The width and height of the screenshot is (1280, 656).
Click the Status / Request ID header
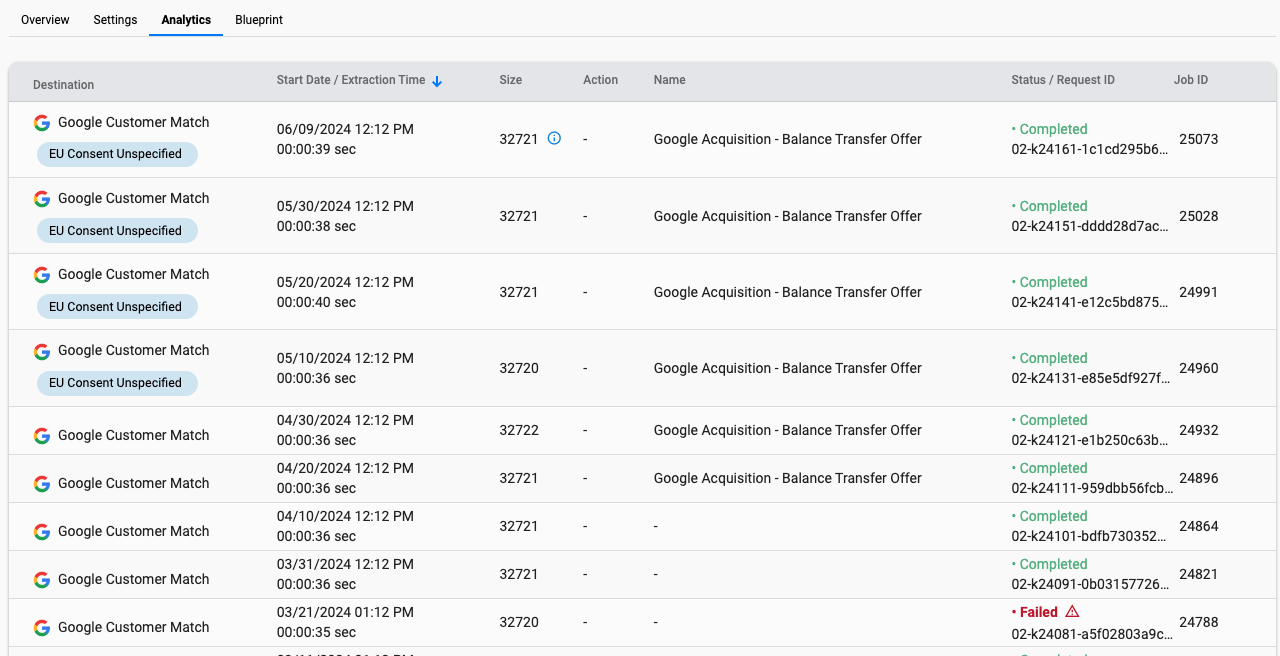click(1063, 80)
